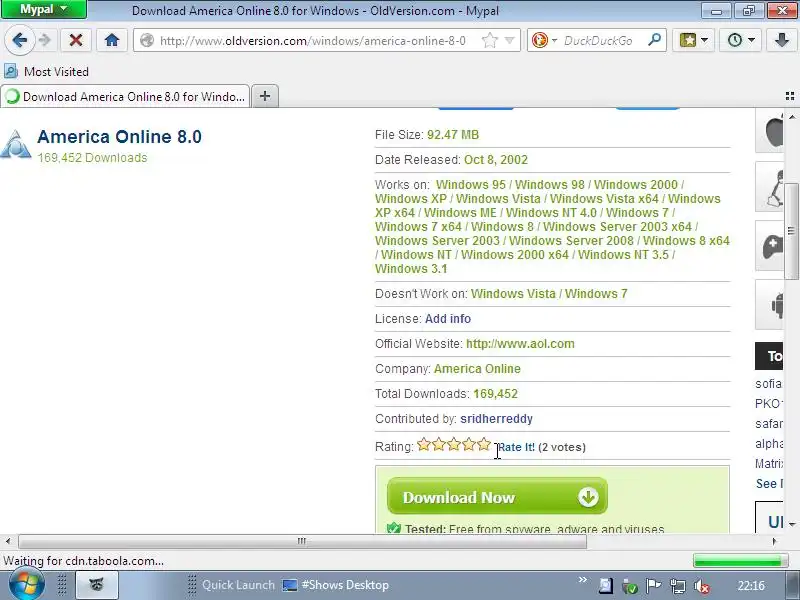Click the globe site identity icon
This screenshot has width=800, height=600.
point(146,40)
